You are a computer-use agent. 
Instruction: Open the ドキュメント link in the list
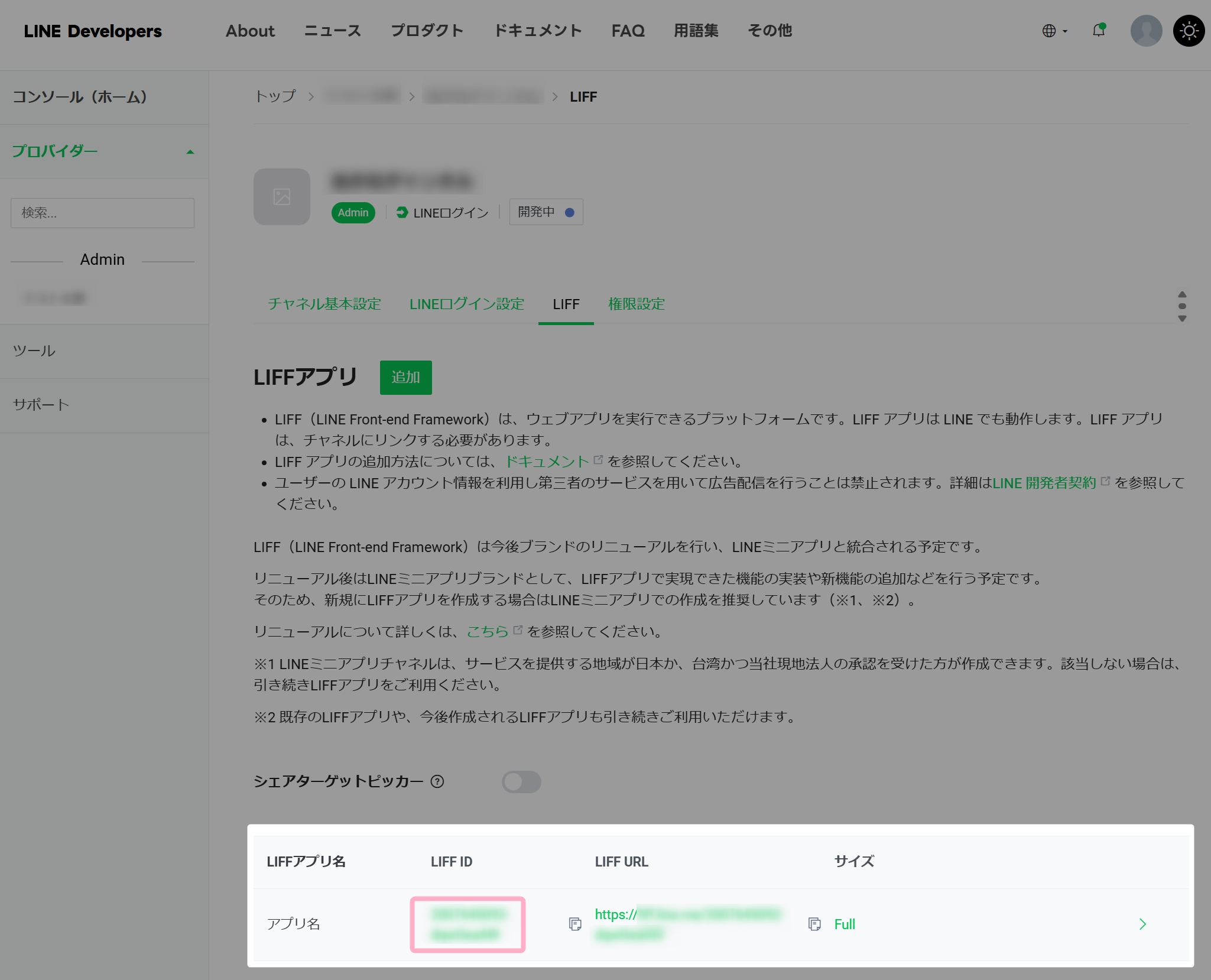[547, 462]
